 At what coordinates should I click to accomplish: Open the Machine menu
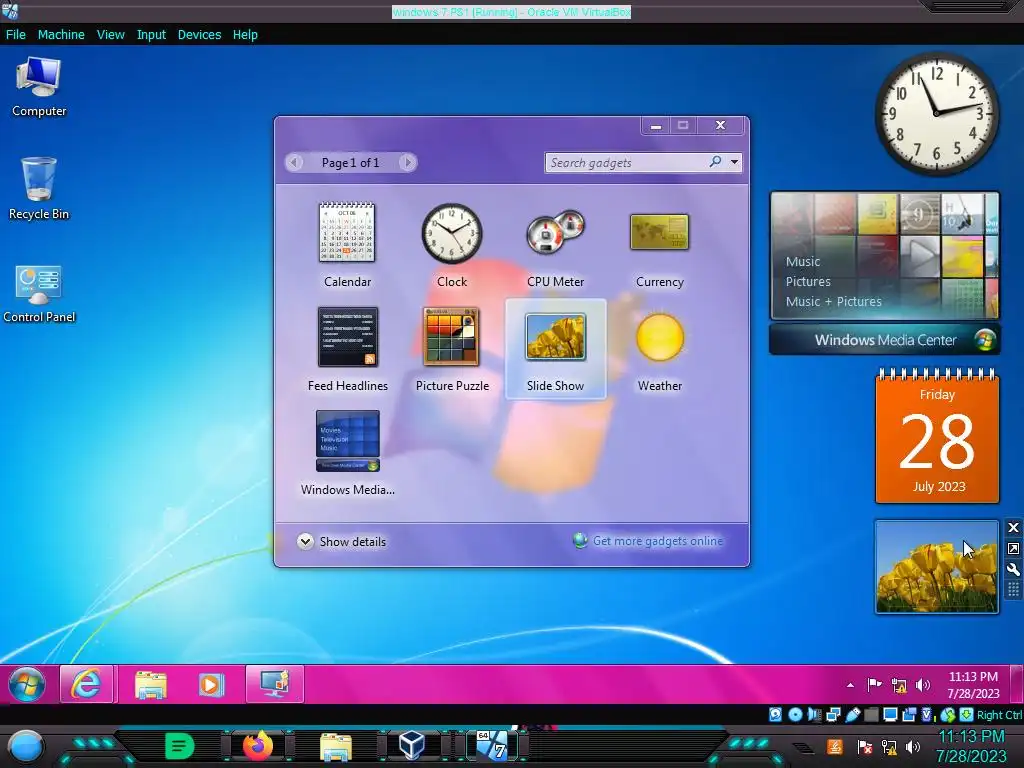[61, 35]
